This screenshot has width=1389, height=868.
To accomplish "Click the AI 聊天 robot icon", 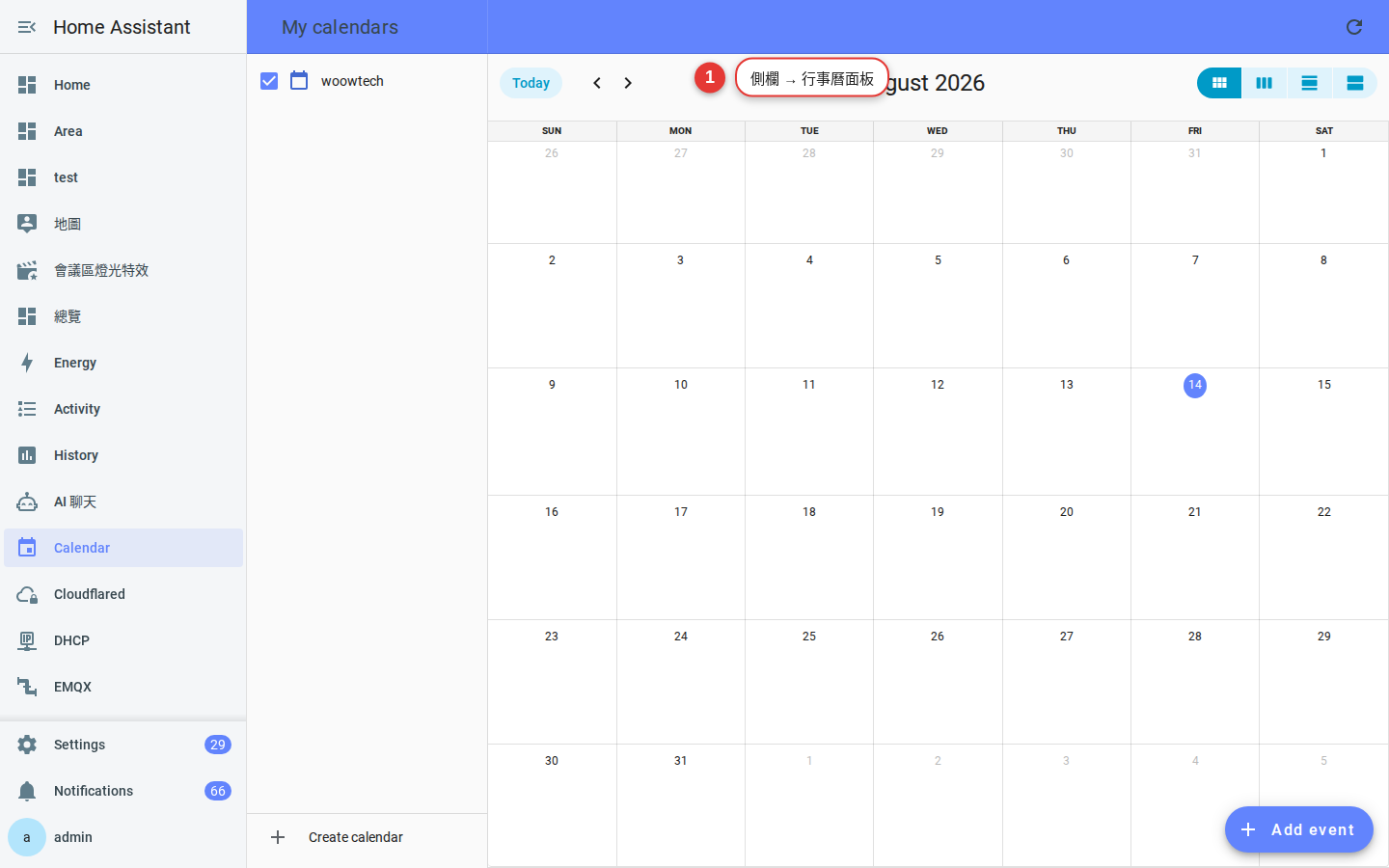I will coord(27,502).
